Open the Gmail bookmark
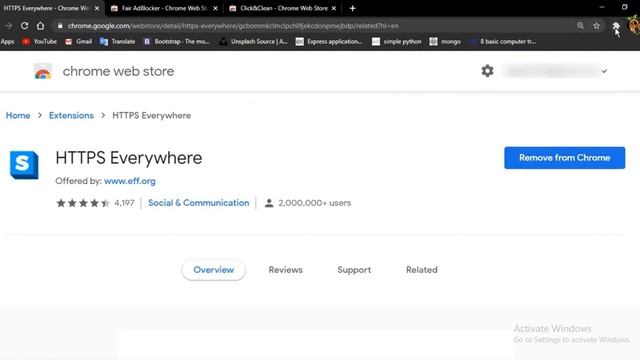The height and width of the screenshot is (360, 640). point(78,42)
